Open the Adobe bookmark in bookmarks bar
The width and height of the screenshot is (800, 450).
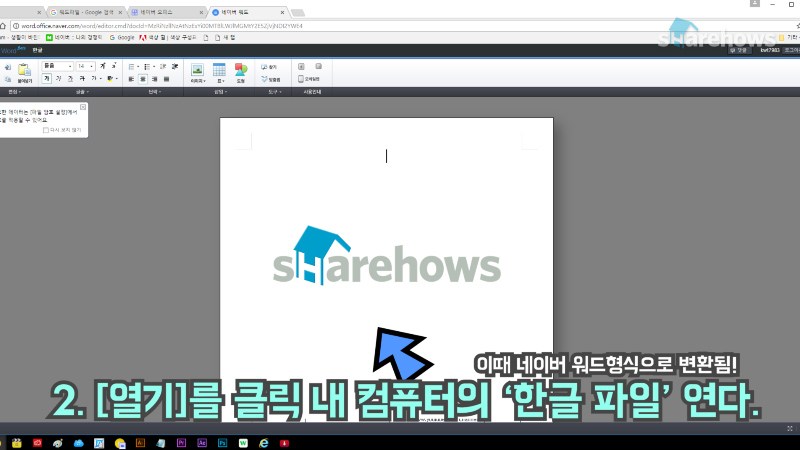168,37
